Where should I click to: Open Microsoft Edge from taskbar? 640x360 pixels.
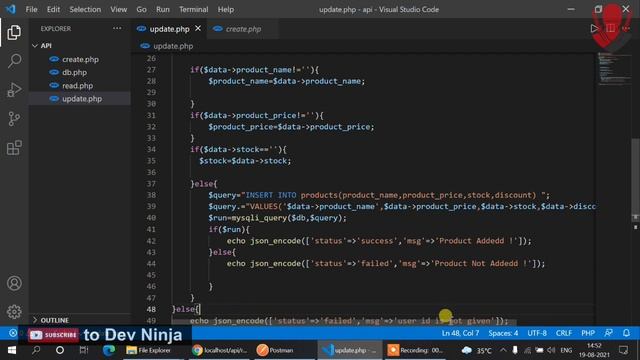[x=109, y=350]
